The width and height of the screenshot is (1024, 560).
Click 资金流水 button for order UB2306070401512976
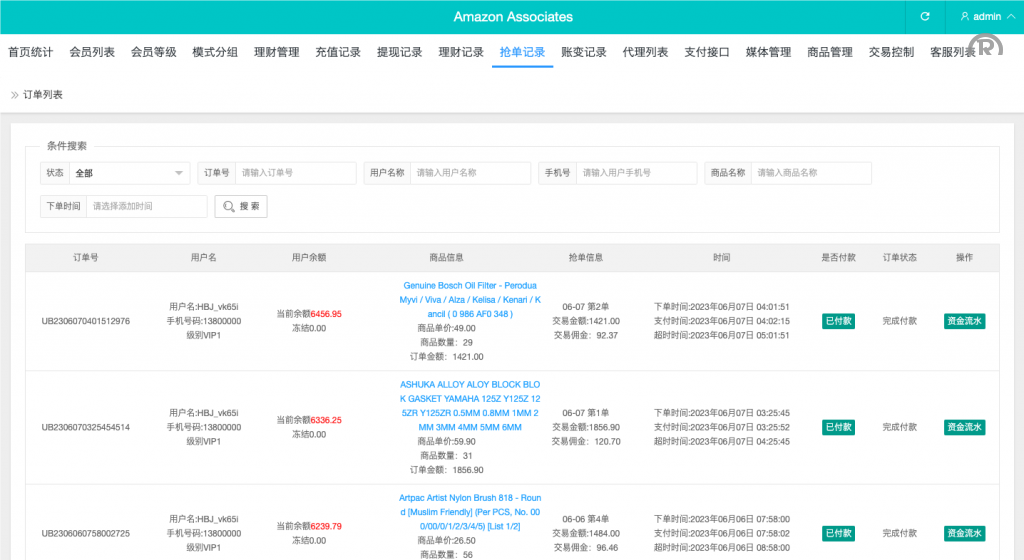coord(964,321)
